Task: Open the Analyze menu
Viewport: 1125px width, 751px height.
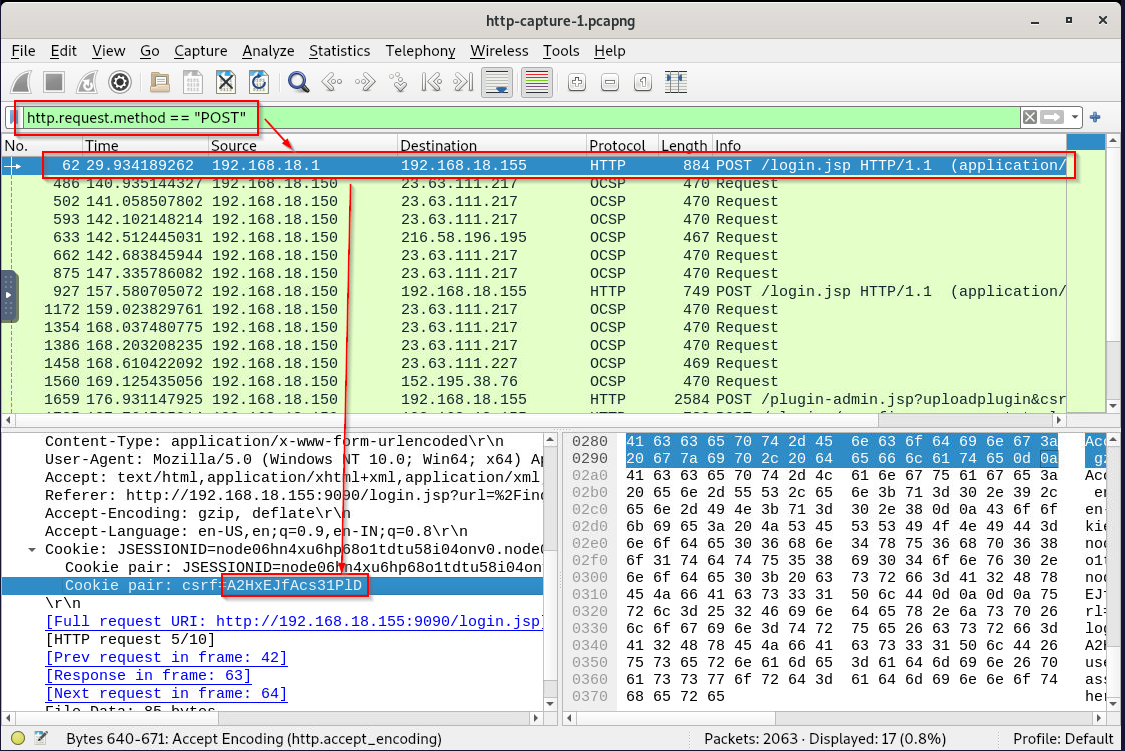Action: click(x=268, y=51)
